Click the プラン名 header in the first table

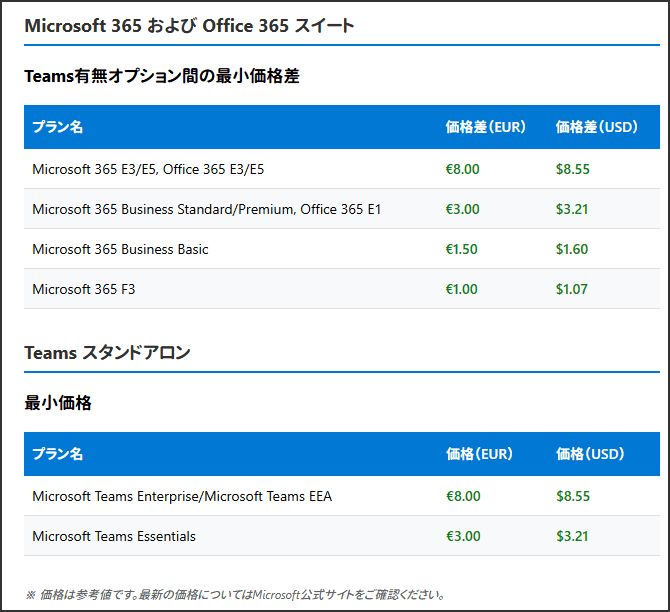pos(57,127)
